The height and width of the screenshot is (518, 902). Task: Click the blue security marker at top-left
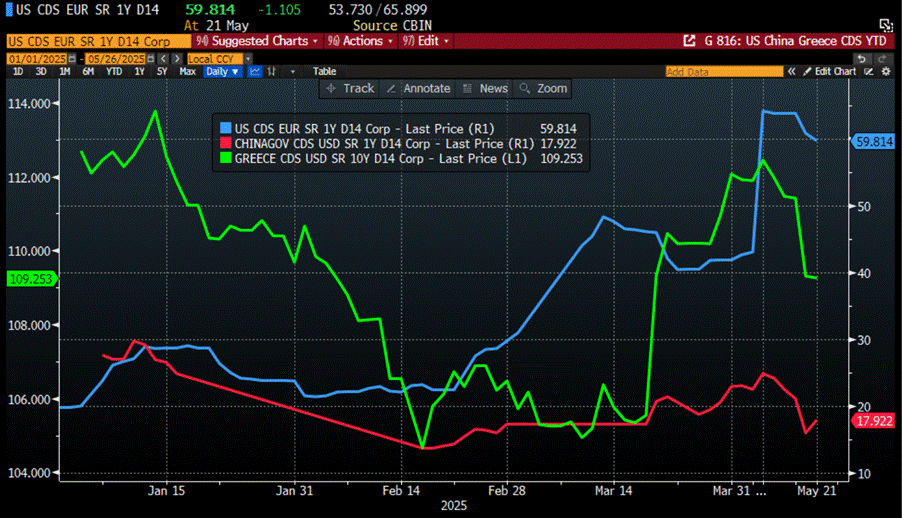9,10
